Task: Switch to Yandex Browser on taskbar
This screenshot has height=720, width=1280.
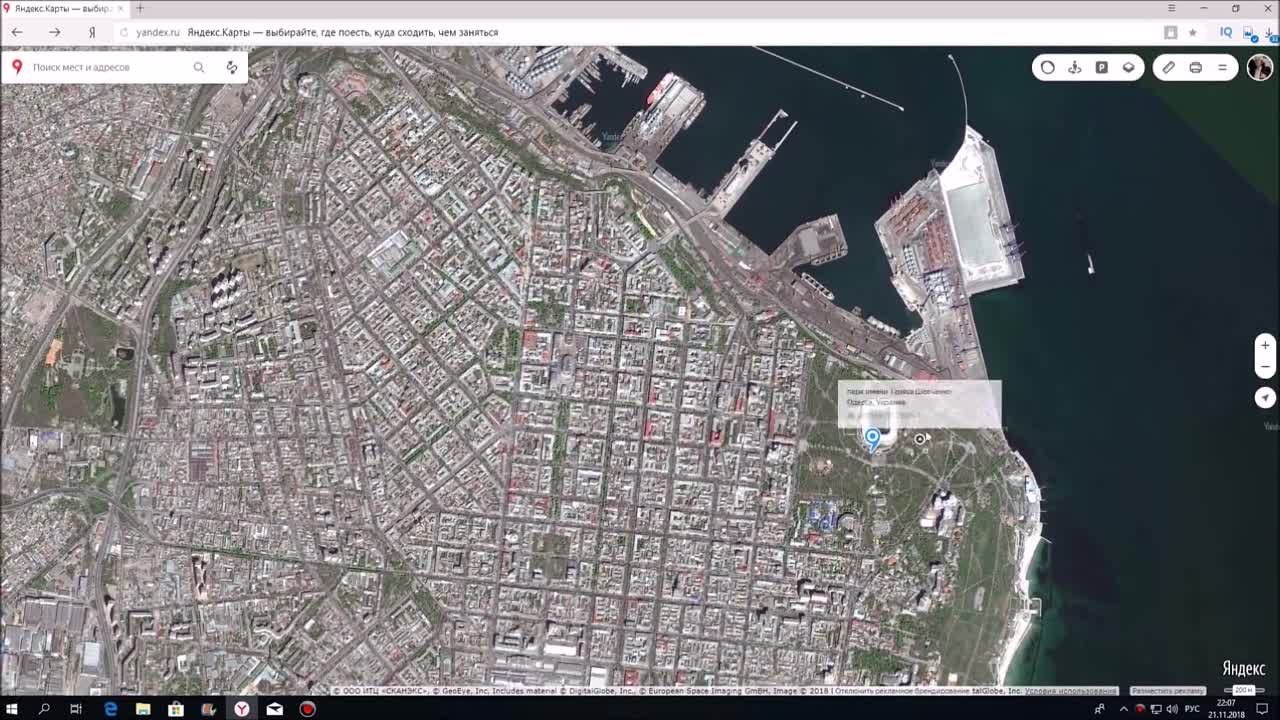Action: [242, 709]
